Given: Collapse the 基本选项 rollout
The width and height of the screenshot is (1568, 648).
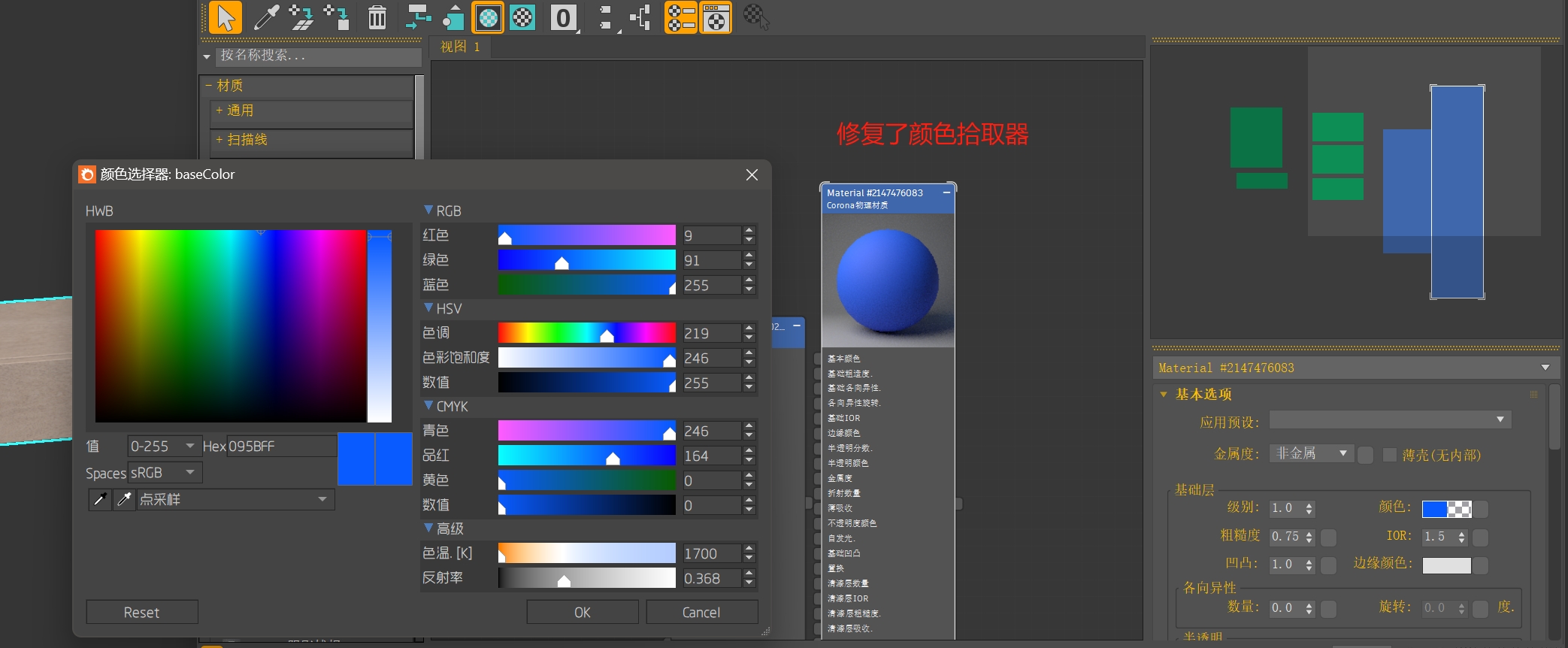Looking at the screenshot, I should tap(1164, 395).
